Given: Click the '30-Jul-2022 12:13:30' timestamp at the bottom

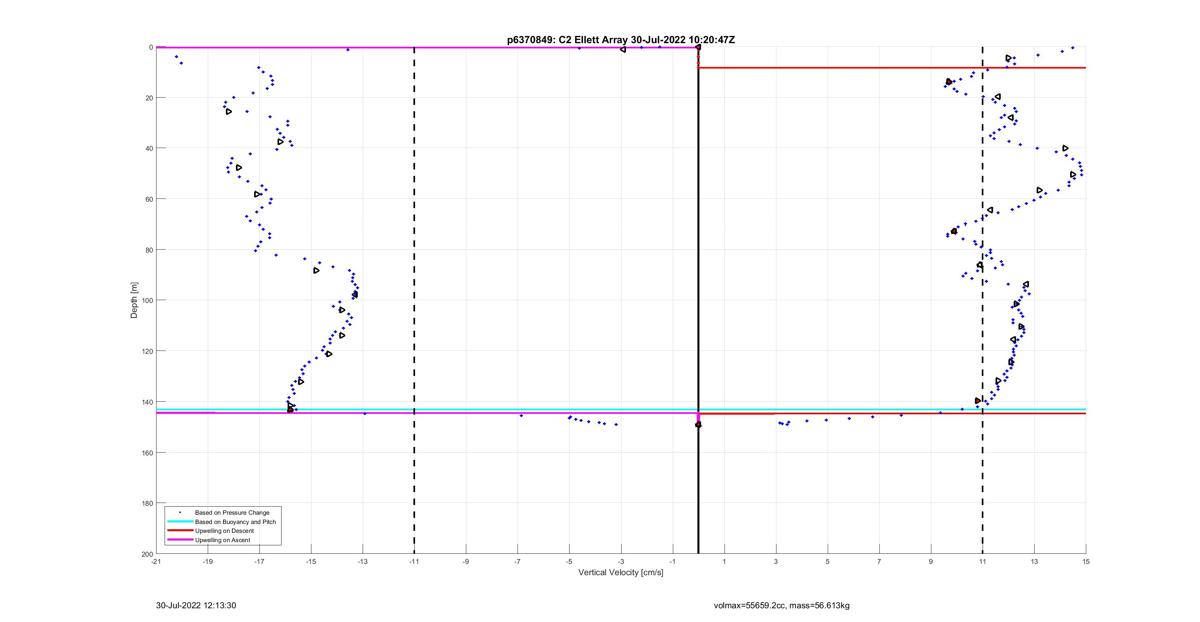Looking at the screenshot, I should pos(196,605).
